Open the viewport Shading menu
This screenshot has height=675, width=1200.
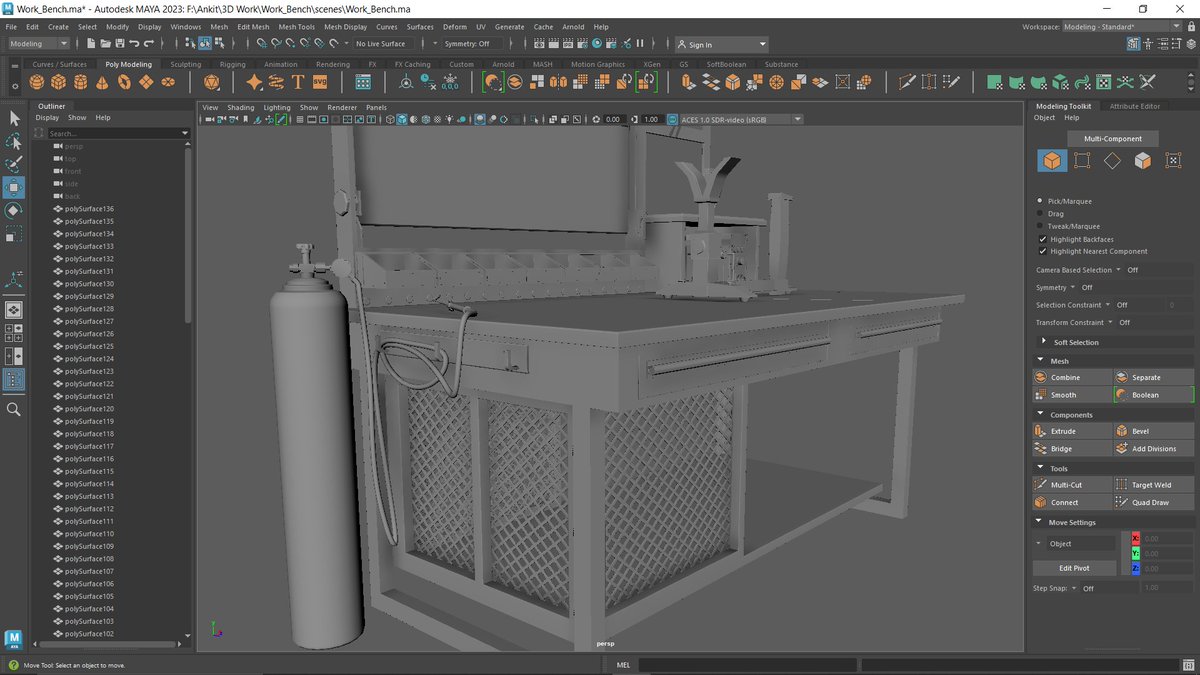coord(240,107)
